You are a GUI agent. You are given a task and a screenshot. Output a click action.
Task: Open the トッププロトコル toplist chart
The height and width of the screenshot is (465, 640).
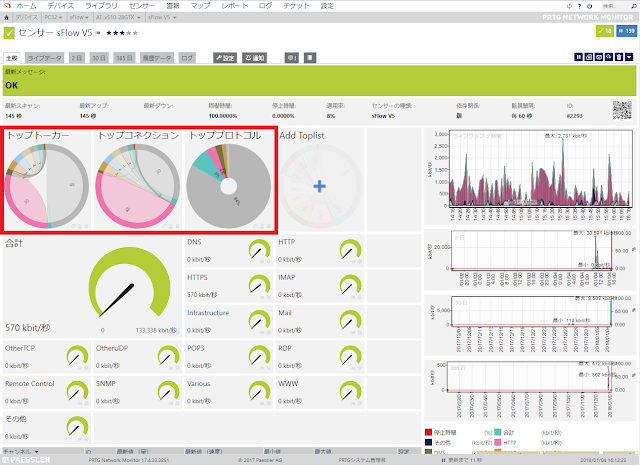click(x=229, y=186)
